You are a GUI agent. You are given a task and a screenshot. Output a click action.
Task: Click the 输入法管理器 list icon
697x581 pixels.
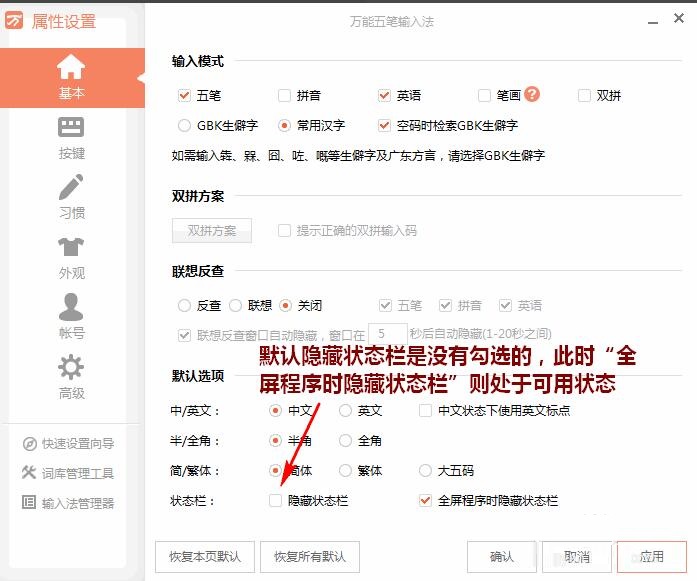pos(29,502)
